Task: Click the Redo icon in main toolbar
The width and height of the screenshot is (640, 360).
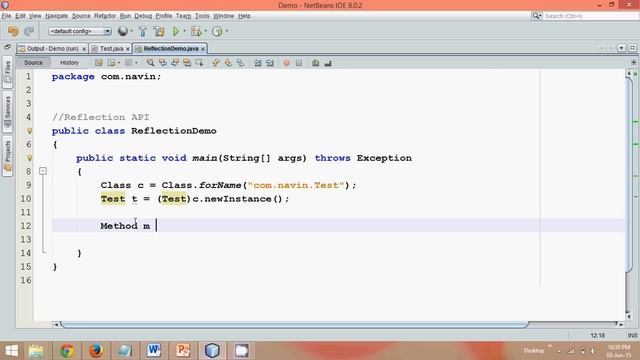Action: pos(29,31)
